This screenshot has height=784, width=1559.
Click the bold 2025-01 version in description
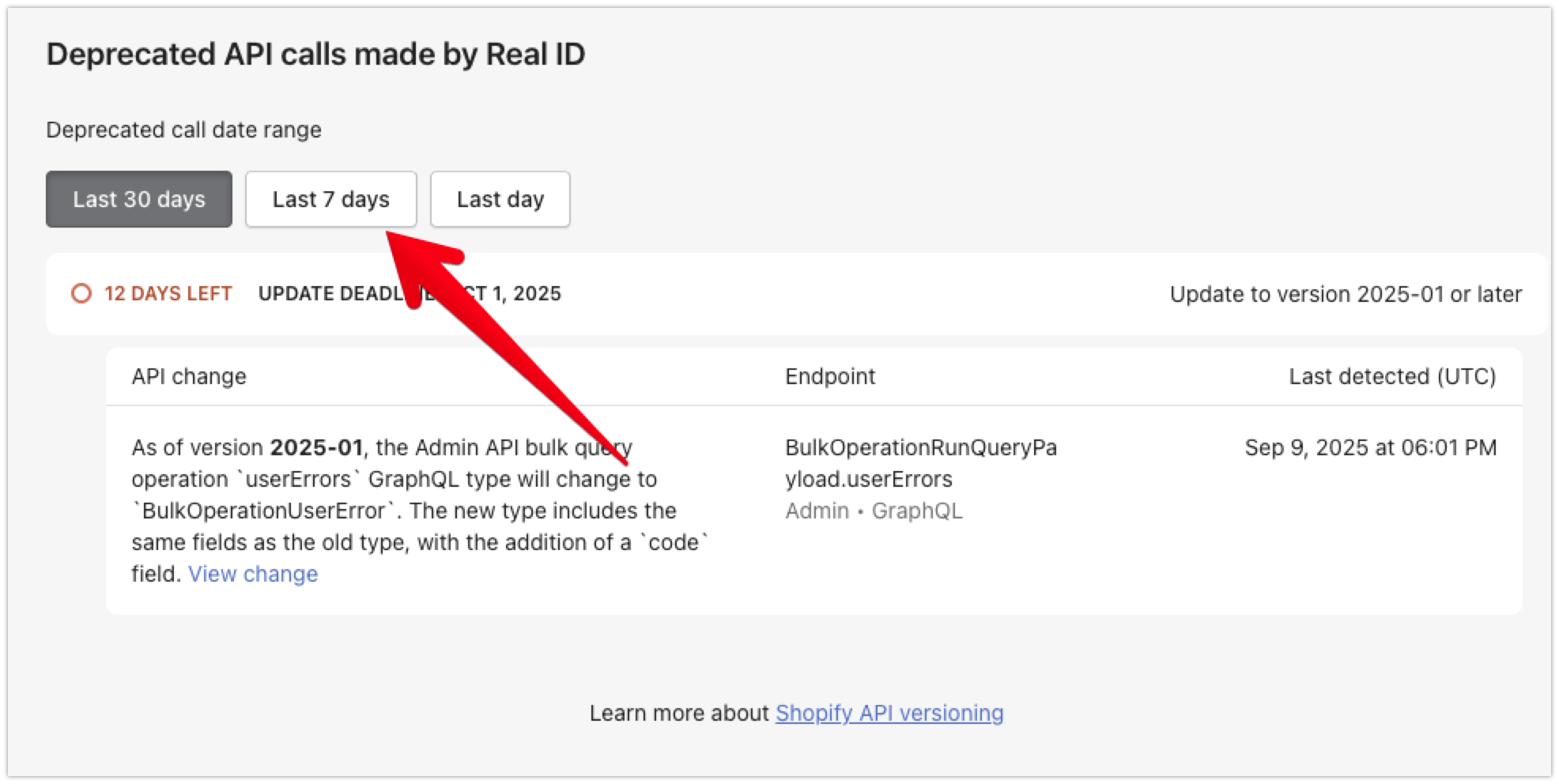(316, 447)
